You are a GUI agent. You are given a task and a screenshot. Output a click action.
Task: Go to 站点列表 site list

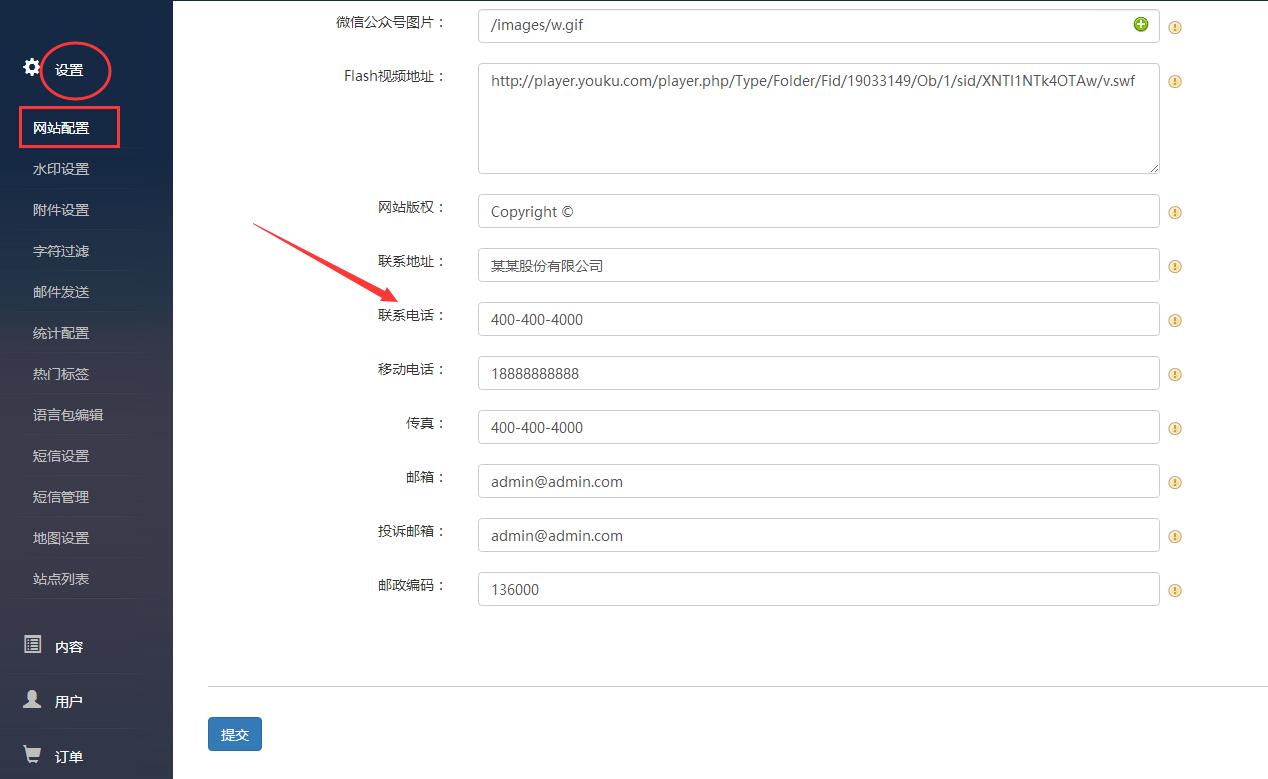click(61, 579)
